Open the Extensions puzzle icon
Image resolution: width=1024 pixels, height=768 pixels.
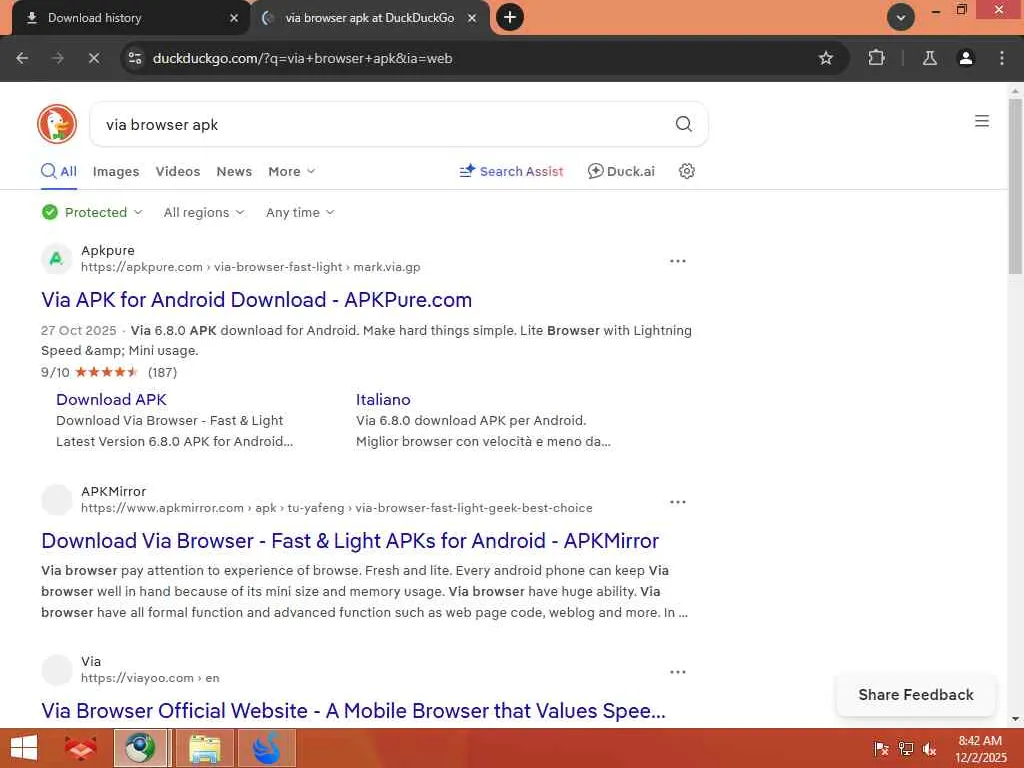pyautogui.click(x=876, y=58)
